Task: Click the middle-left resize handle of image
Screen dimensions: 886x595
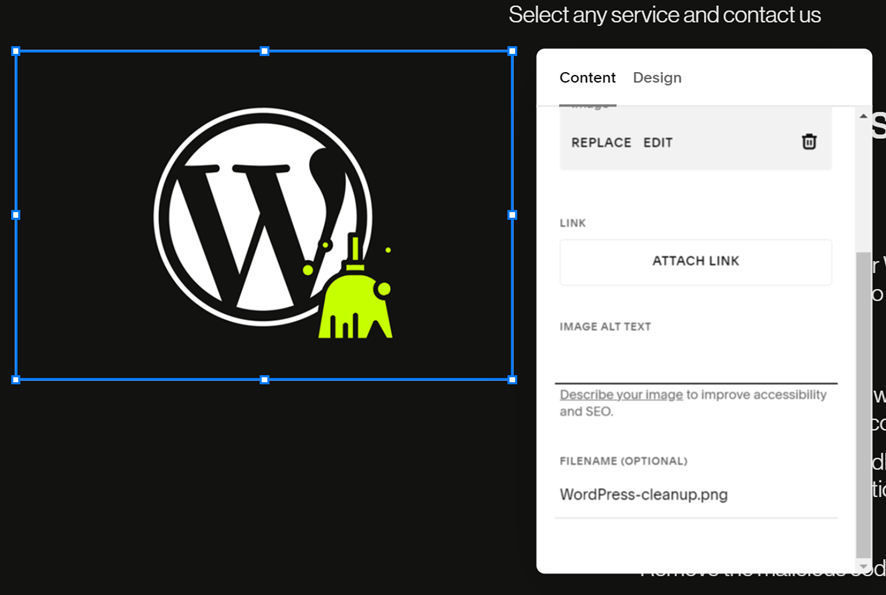Action: pyautogui.click(x=16, y=215)
